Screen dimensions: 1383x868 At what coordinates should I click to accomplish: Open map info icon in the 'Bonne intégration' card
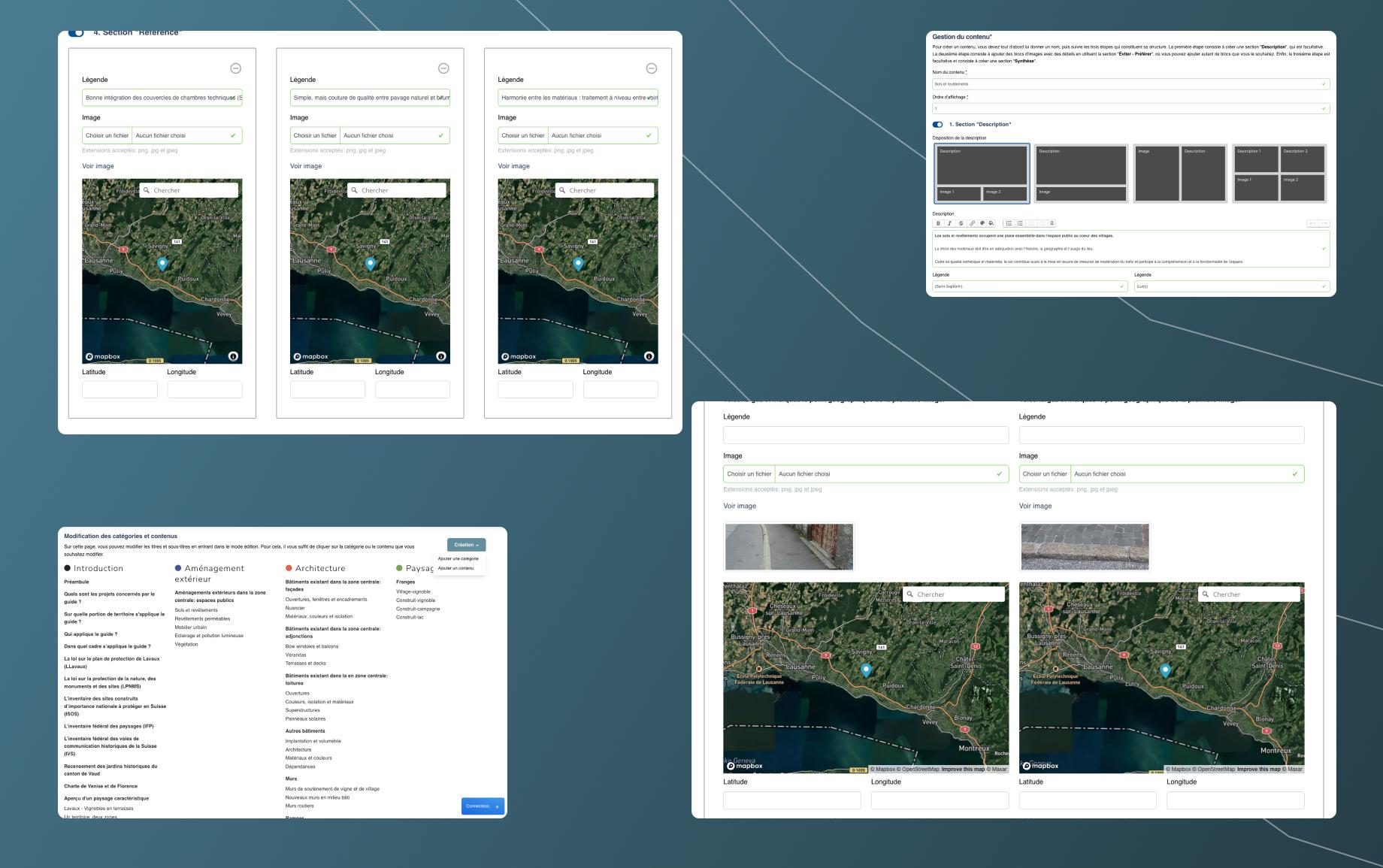pos(233,356)
